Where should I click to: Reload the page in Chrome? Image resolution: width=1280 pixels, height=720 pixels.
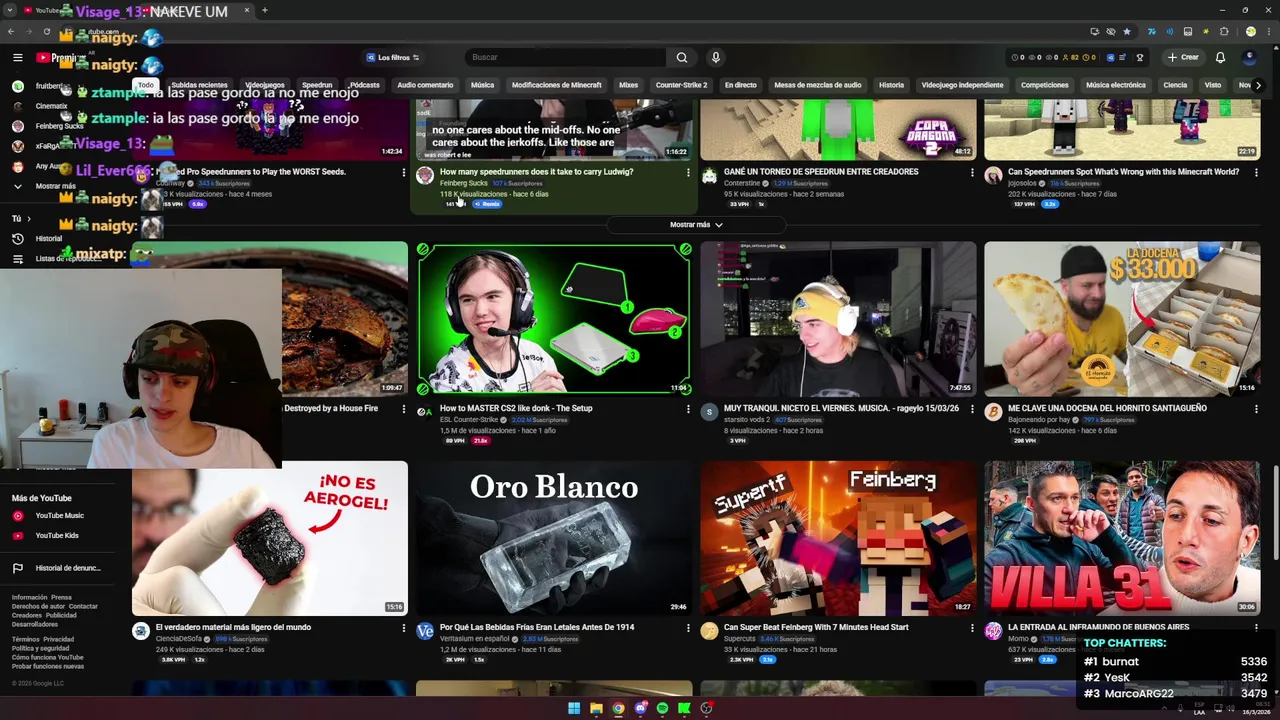47,32
